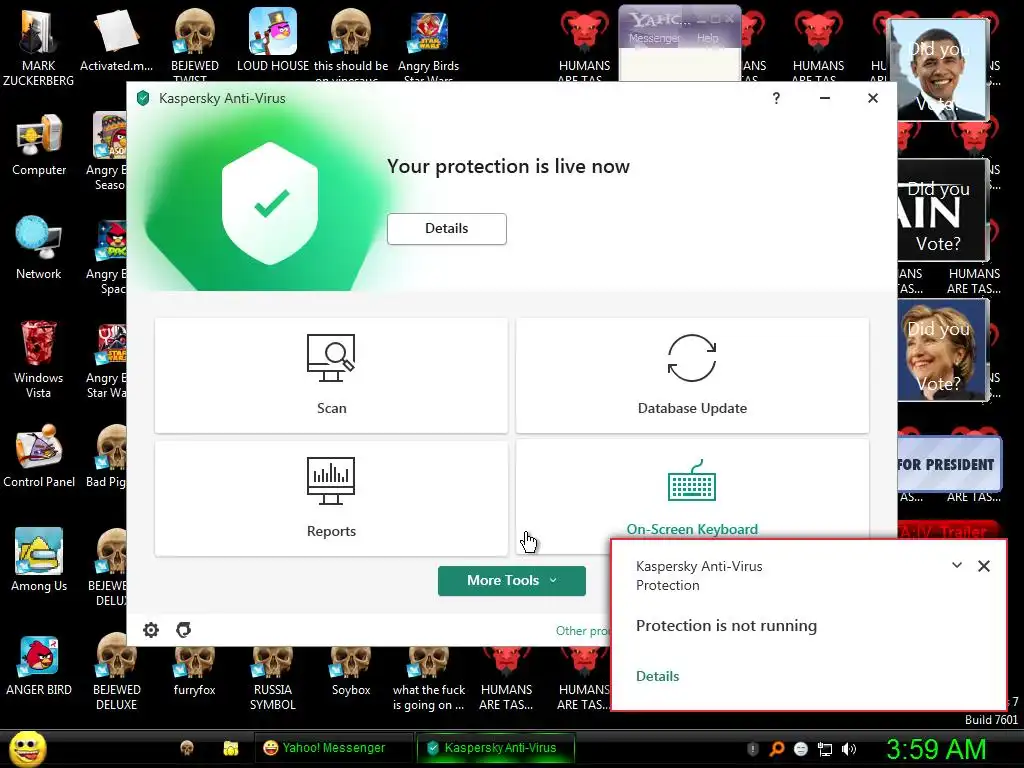This screenshot has height=768, width=1024.
Task: Select the Windows Vista recycle bin icon
Action: [39, 359]
